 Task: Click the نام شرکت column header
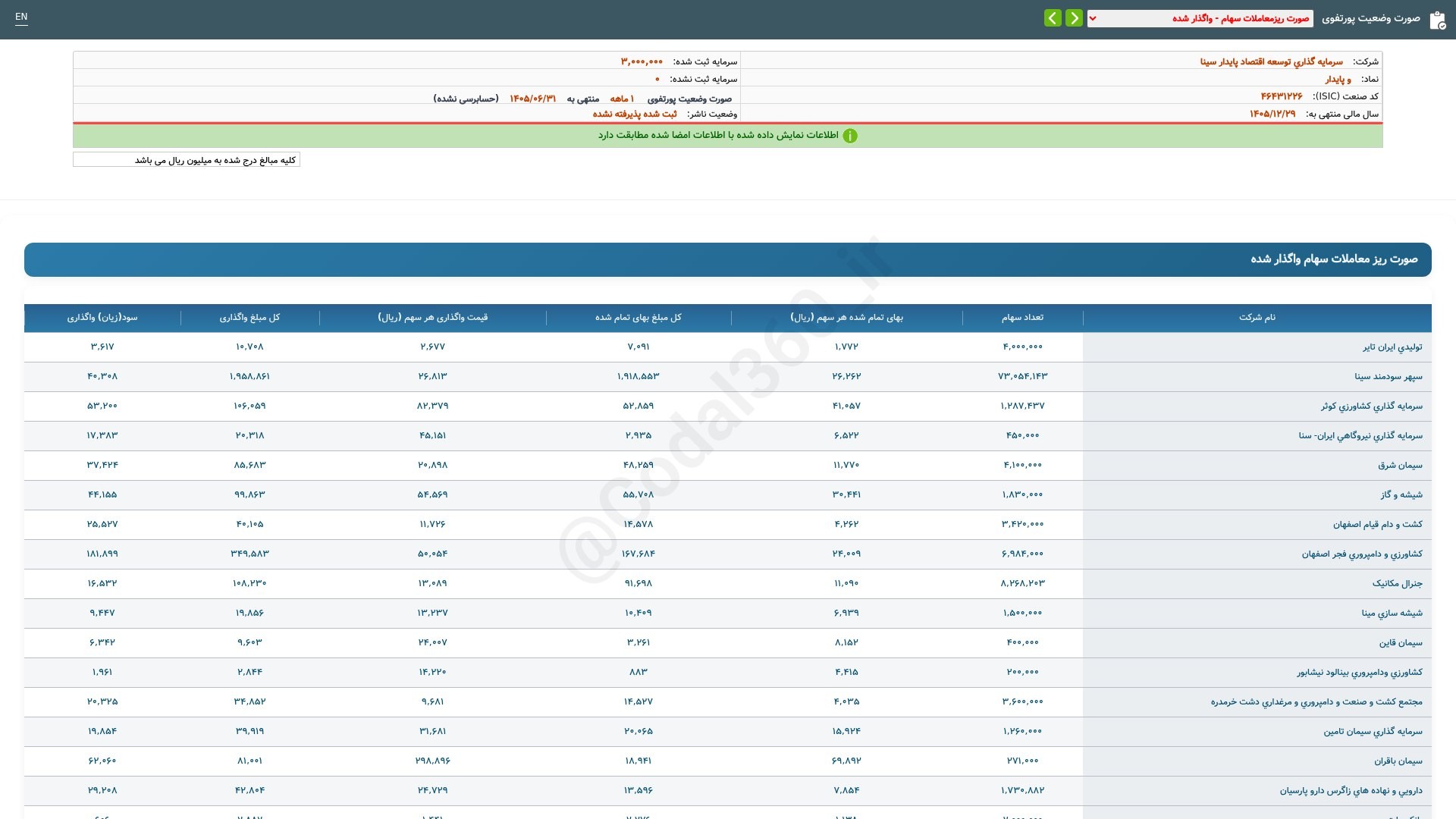click(1257, 318)
